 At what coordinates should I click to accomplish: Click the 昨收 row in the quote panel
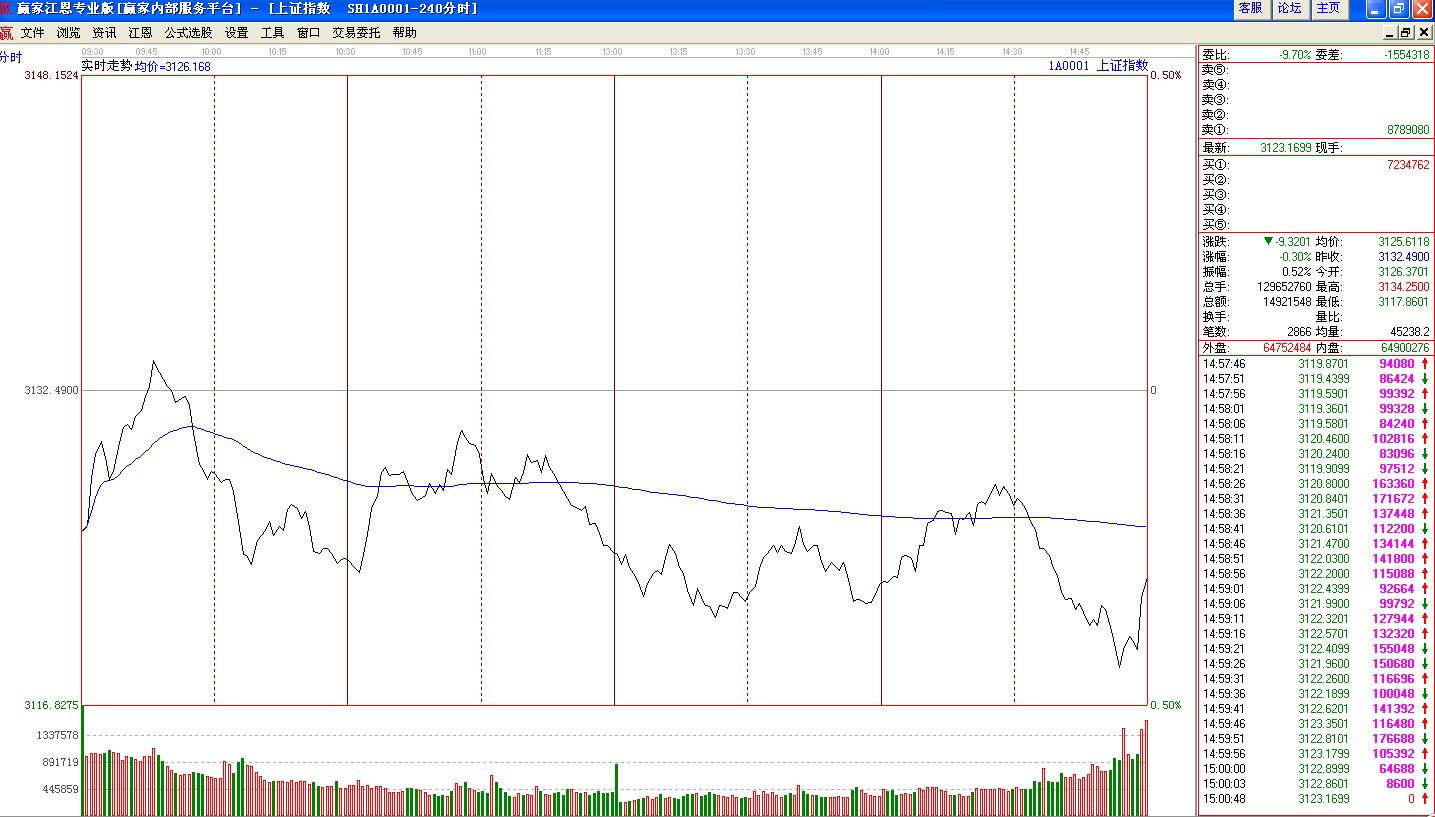point(1373,257)
